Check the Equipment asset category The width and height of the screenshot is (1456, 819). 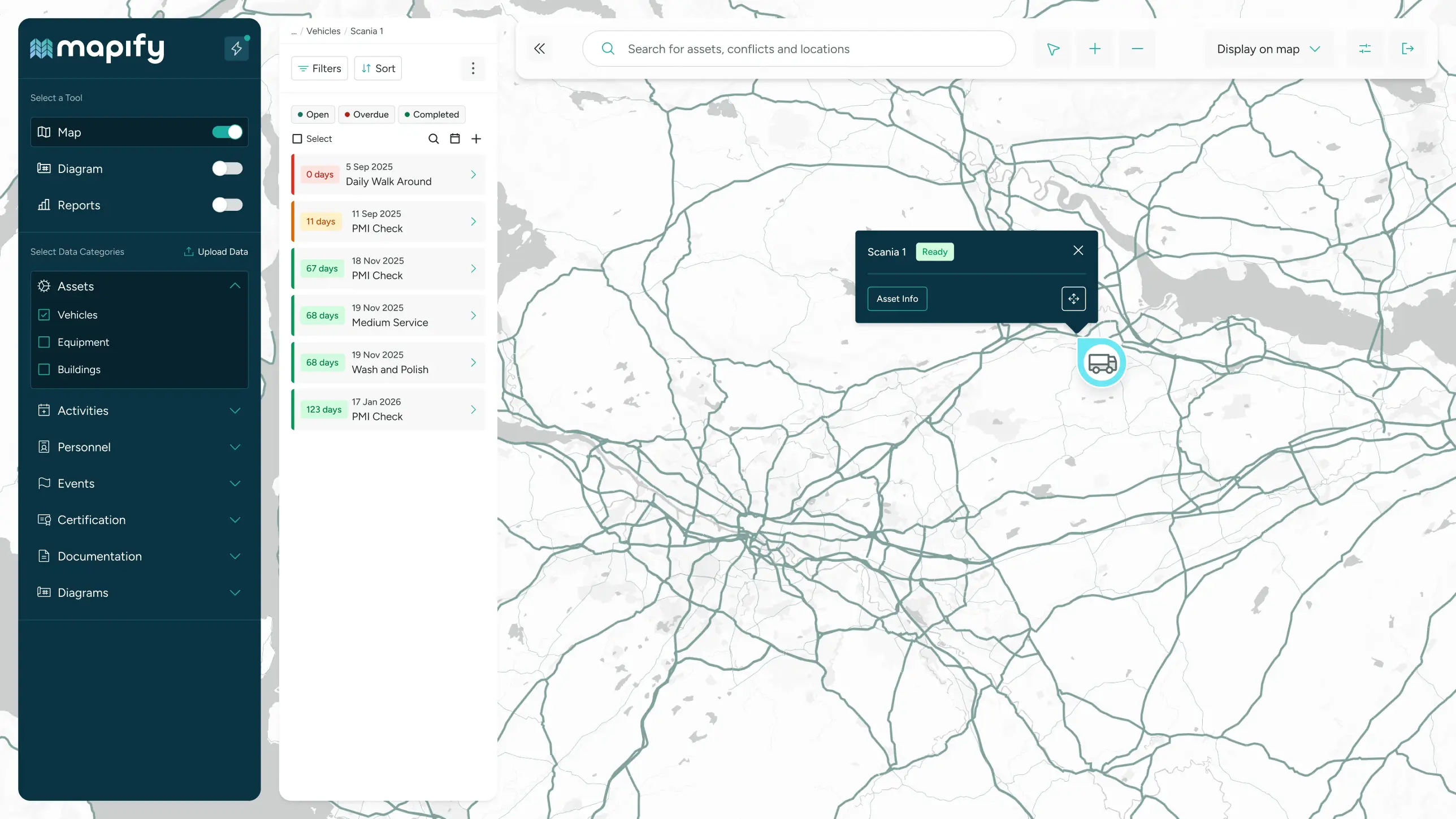point(44,342)
